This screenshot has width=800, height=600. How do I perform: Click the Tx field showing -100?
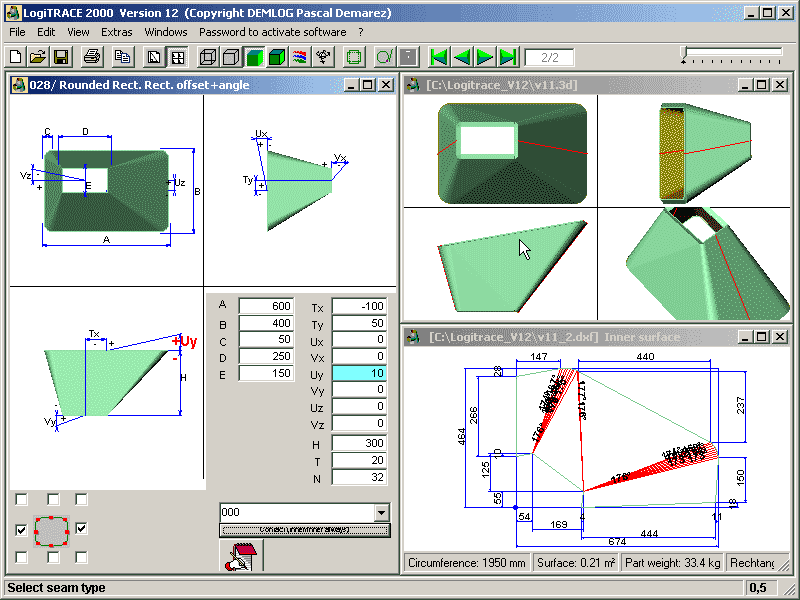[x=359, y=306]
